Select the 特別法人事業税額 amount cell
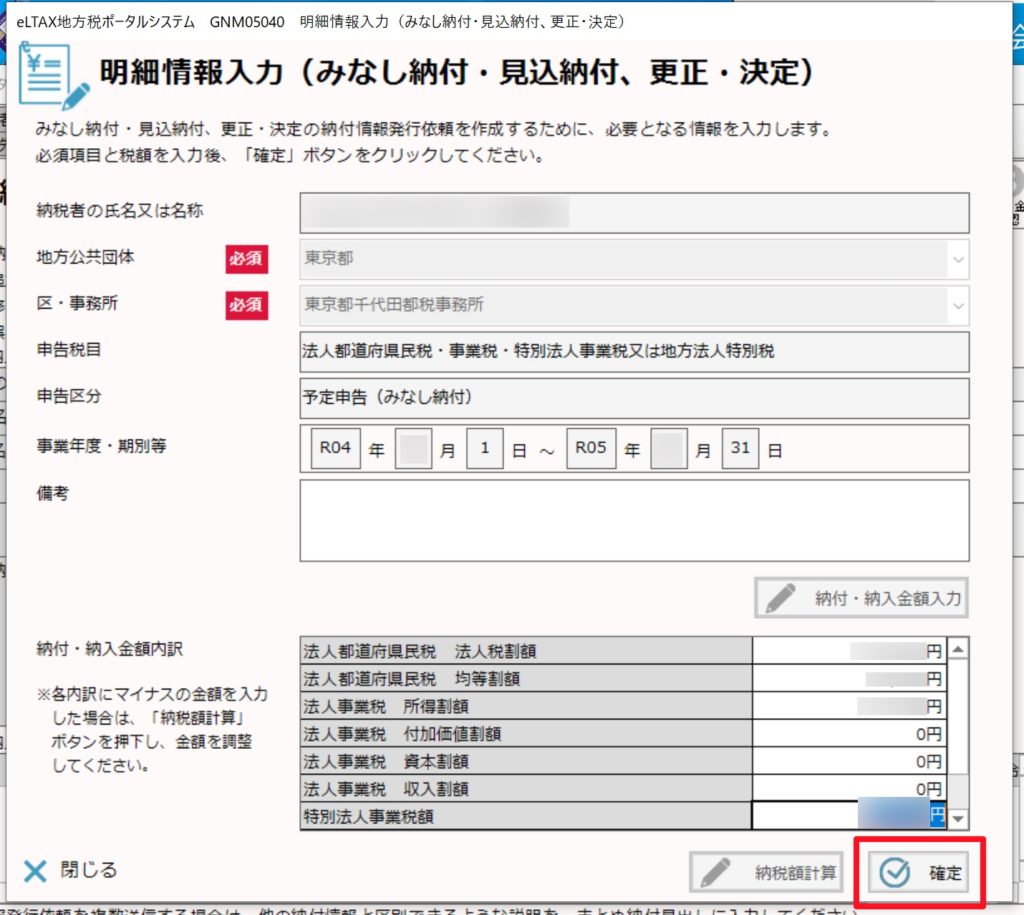This screenshot has width=1024, height=915. [848, 816]
